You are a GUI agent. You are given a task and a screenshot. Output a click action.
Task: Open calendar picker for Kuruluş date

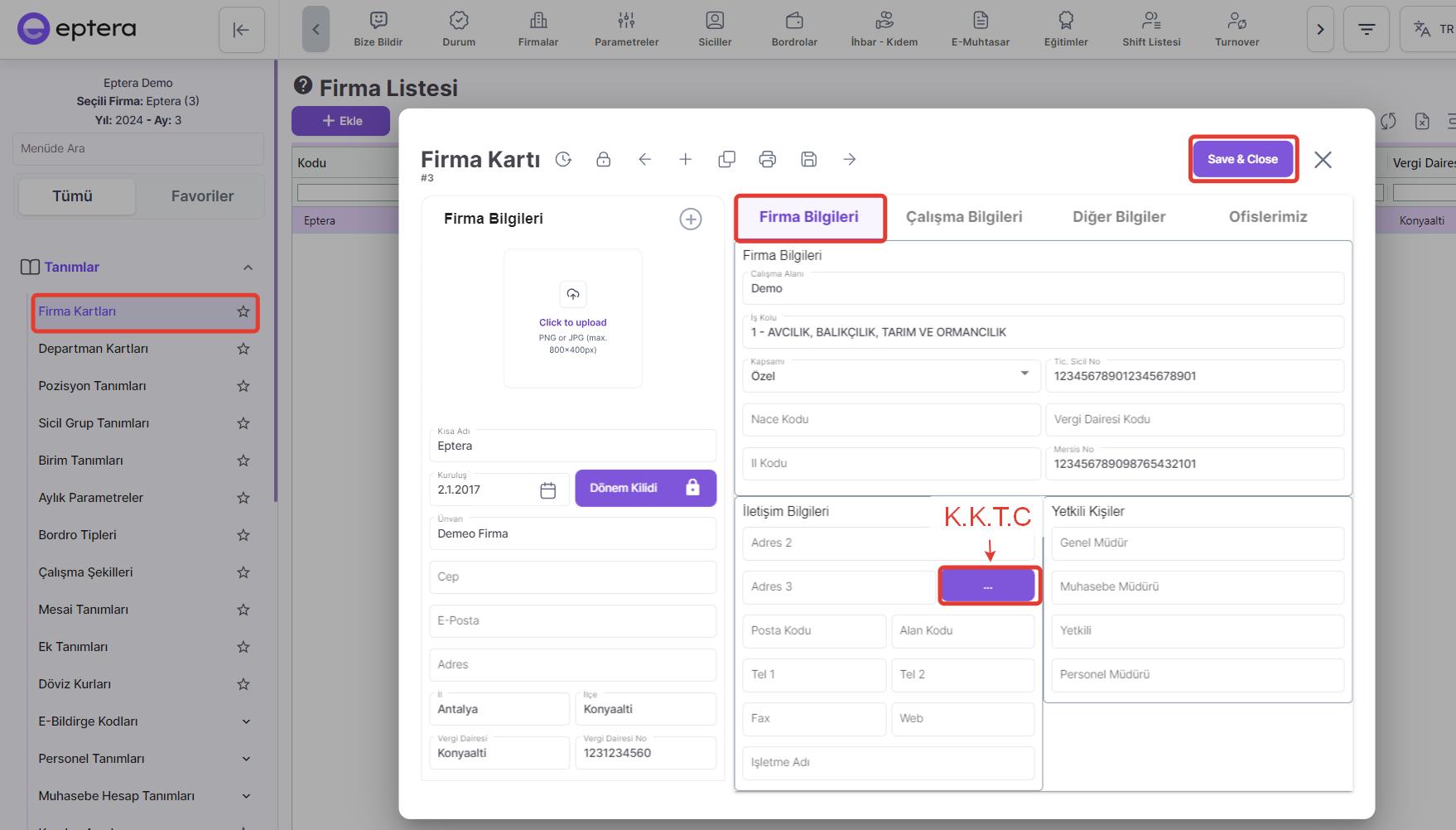coord(547,490)
